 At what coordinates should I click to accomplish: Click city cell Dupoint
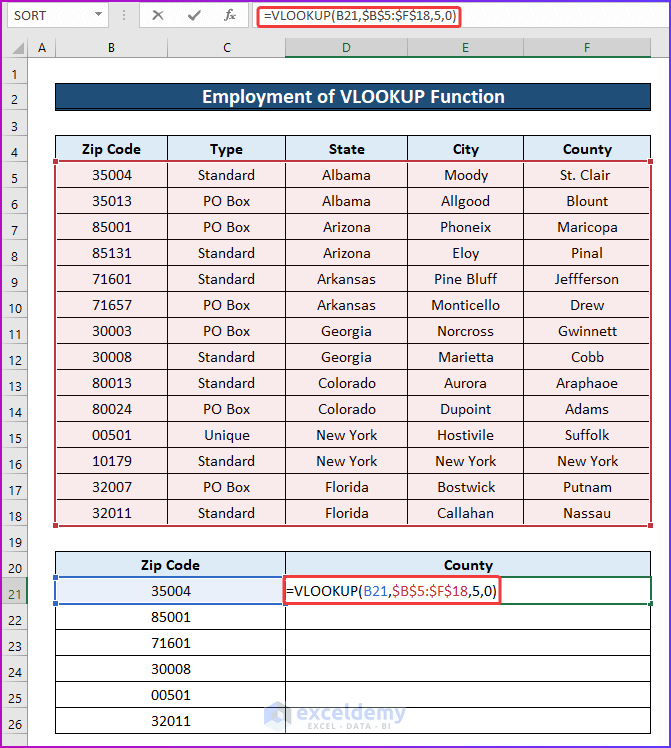465,409
